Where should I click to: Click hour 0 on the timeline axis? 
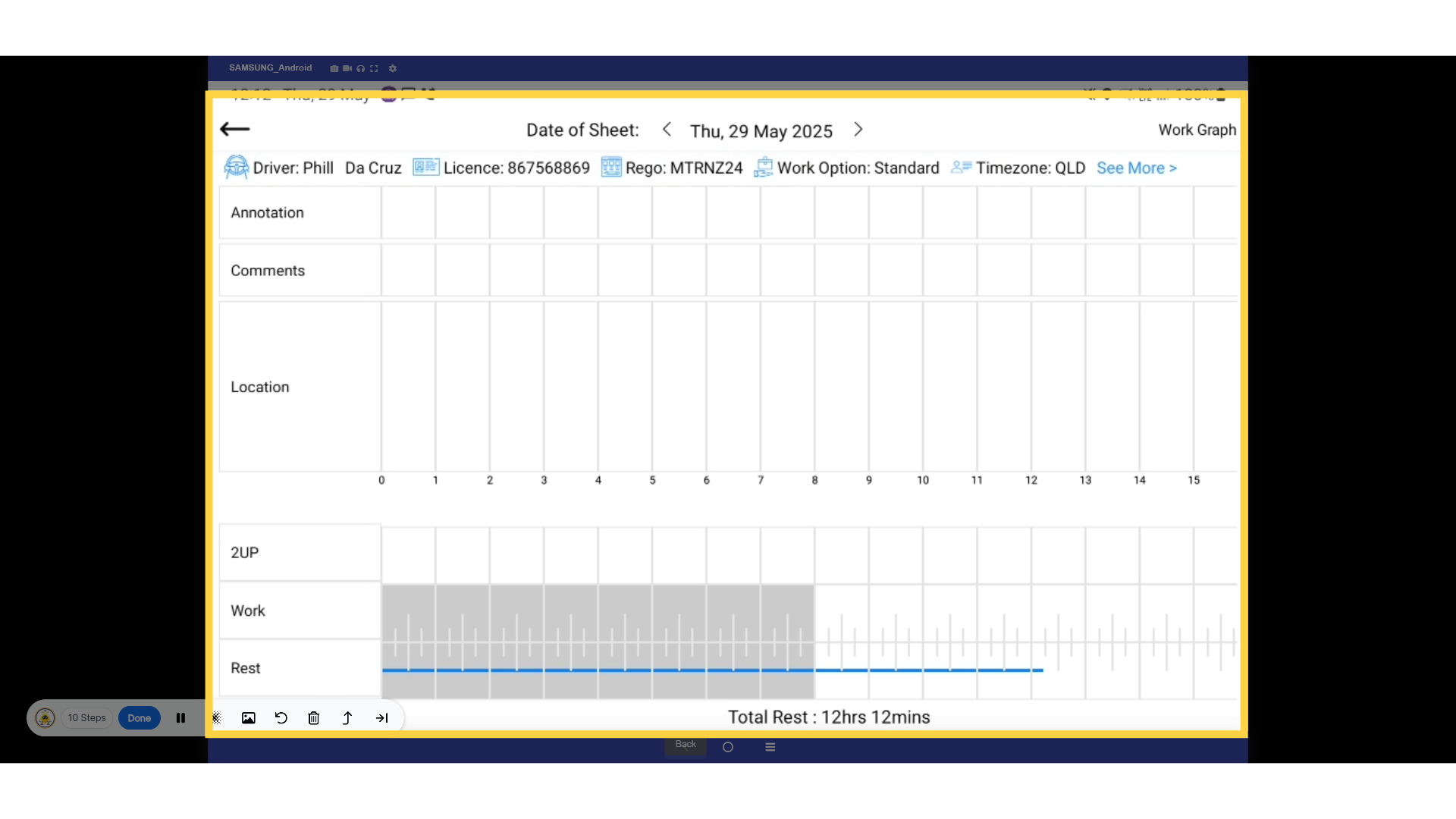pyautogui.click(x=381, y=481)
